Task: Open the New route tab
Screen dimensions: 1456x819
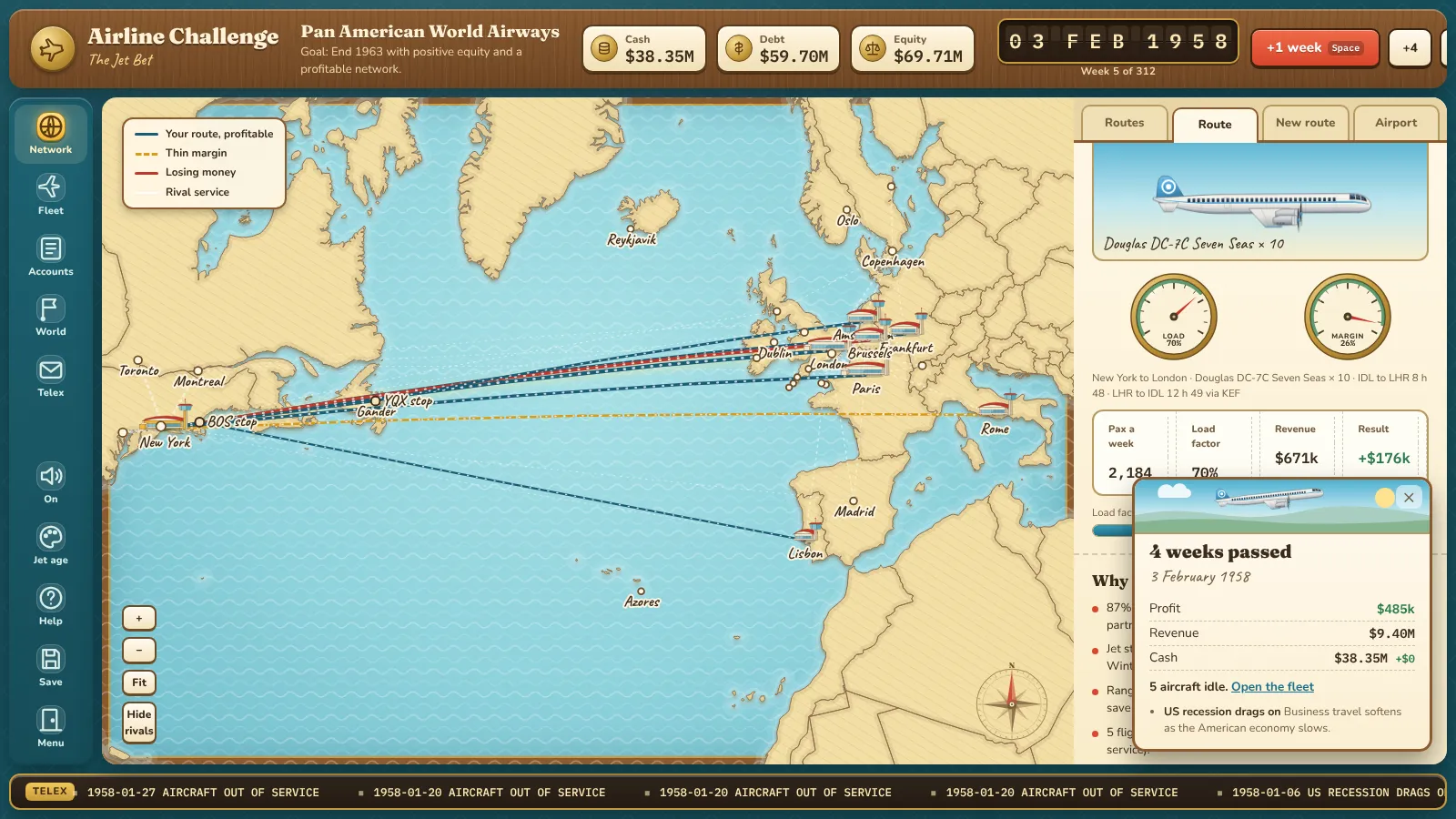Action: click(x=1305, y=123)
